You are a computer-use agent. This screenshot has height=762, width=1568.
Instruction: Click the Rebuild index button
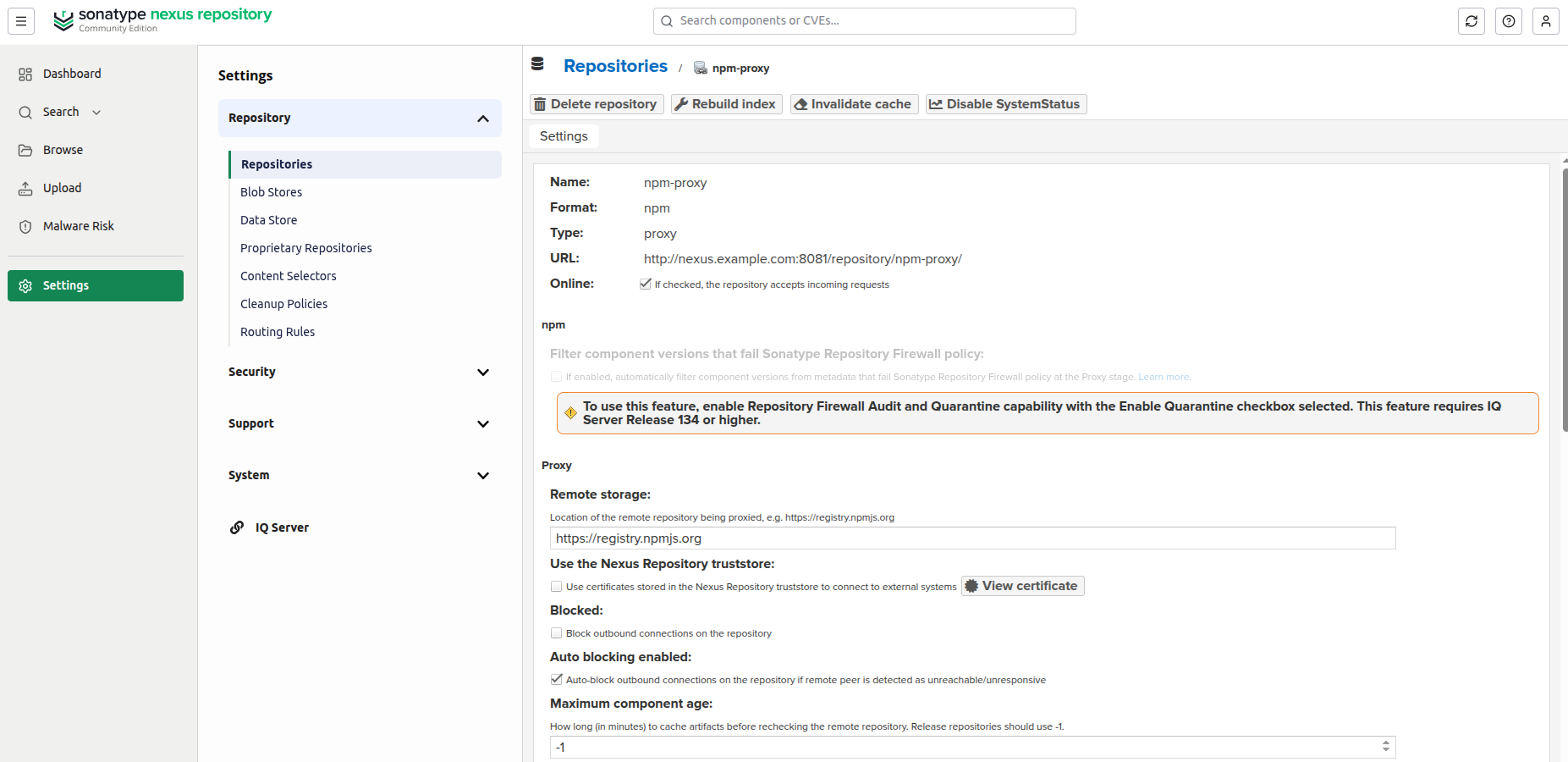coord(727,104)
